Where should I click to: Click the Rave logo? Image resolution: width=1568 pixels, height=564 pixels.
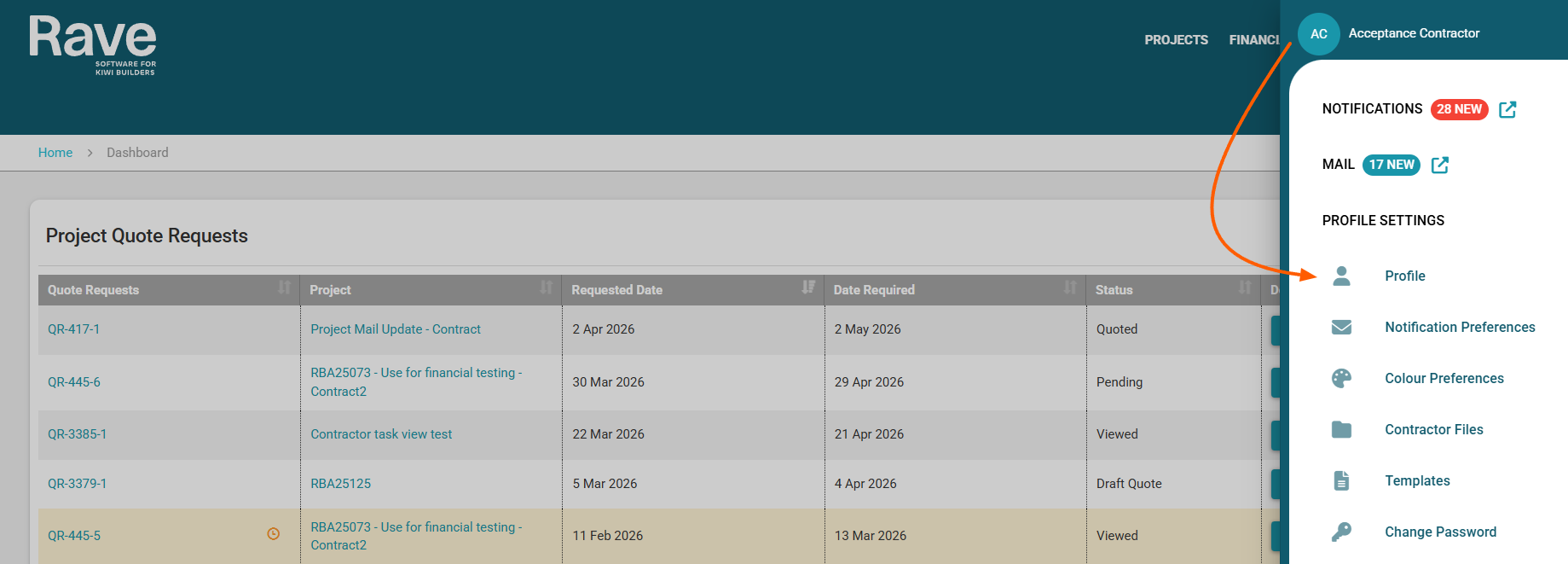click(x=93, y=45)
